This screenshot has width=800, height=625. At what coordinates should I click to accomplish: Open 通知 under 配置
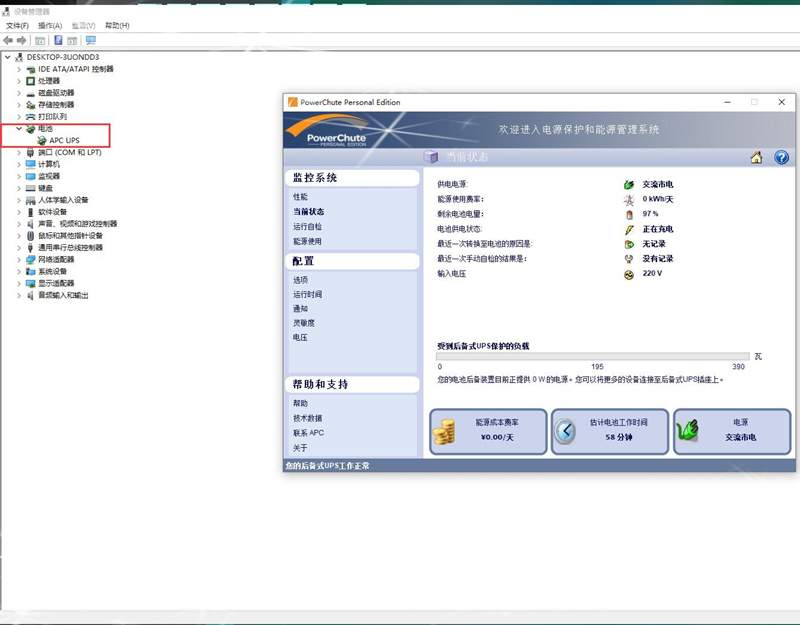click(301, 309)
